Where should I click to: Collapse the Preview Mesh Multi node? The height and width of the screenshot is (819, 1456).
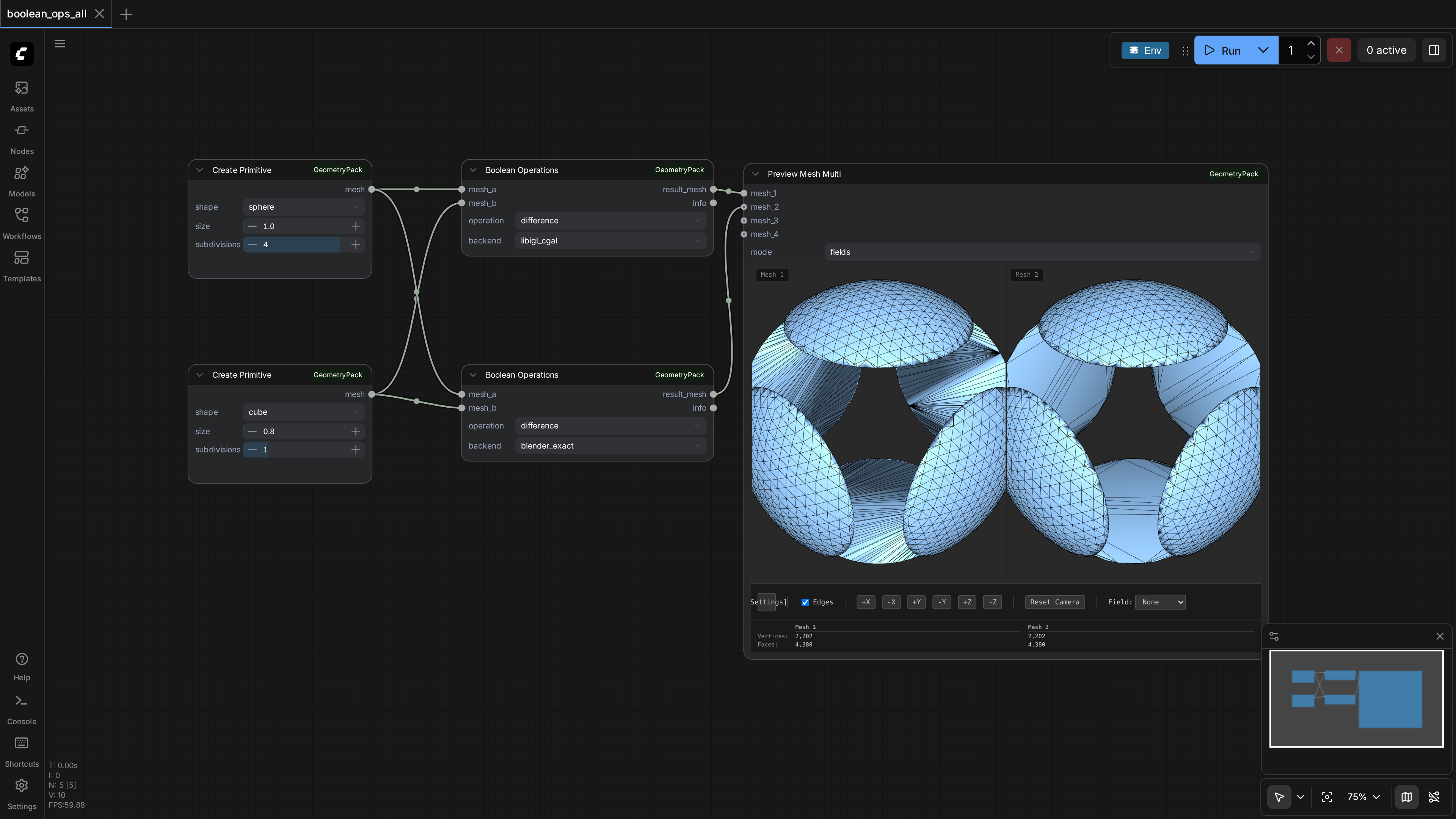tap(755, 174)
